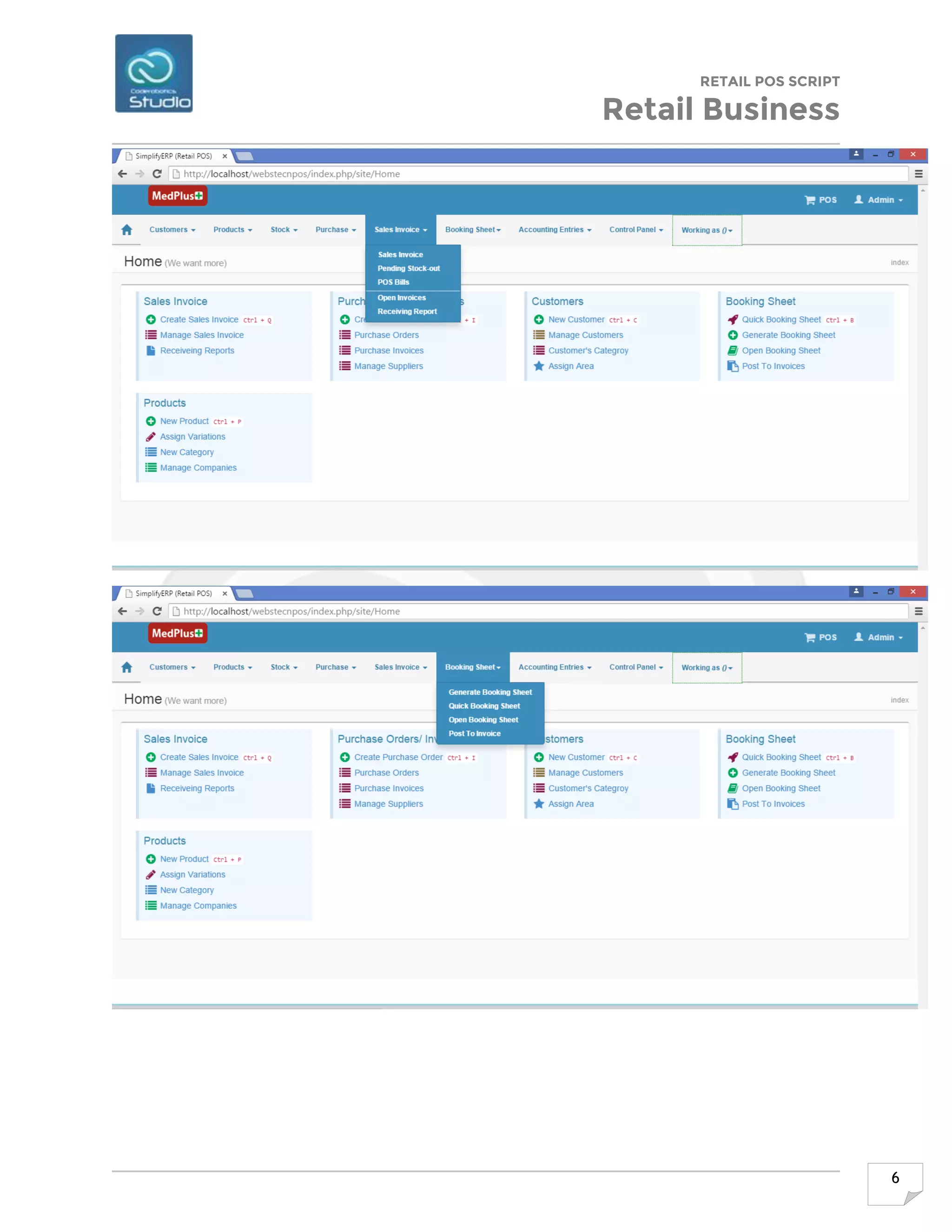Open the Manage Suppliers link in the bottom screenshot

pos(389,804)
